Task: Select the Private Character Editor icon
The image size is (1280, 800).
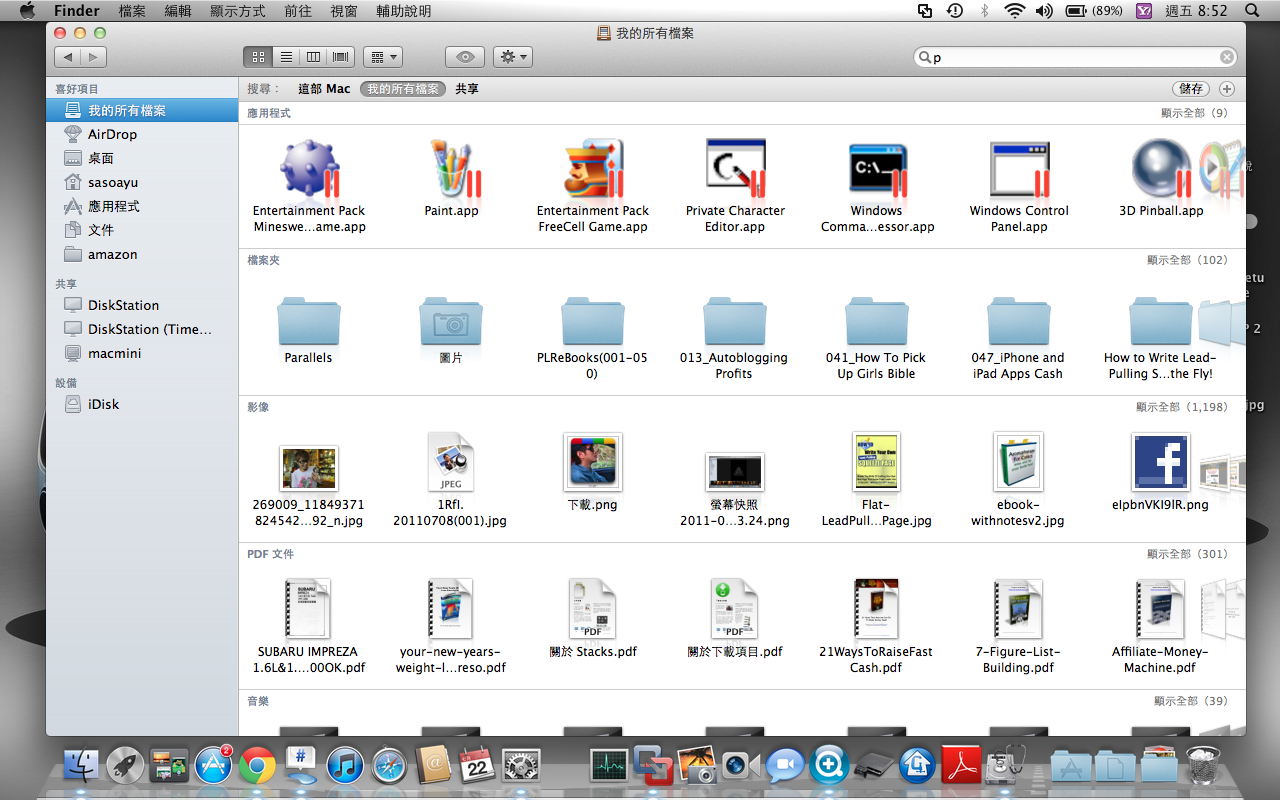Action: point(735,168)
